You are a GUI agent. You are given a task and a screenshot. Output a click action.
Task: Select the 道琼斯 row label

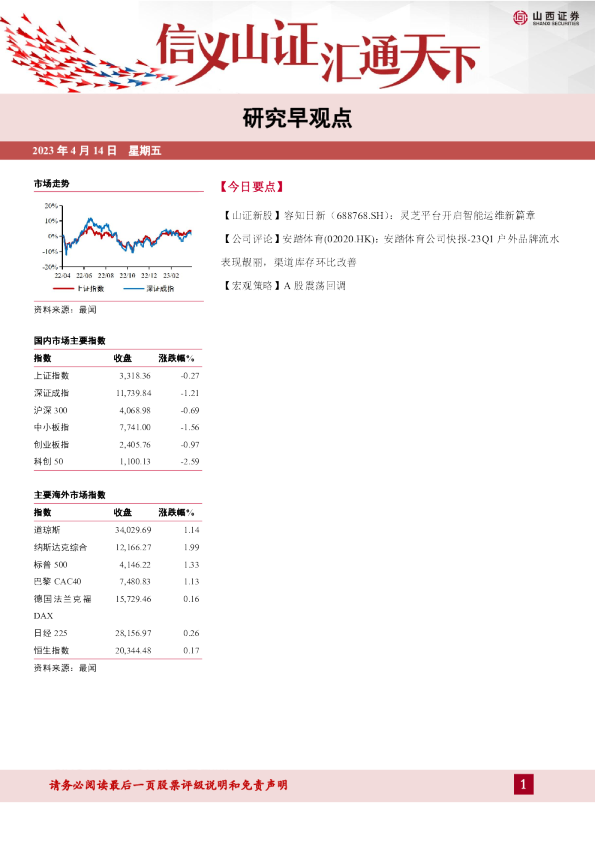[x=47, y=530]
